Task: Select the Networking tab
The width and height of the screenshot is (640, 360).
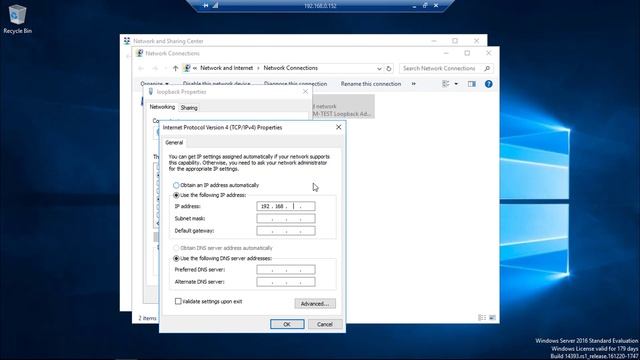Action: (162, 107)
